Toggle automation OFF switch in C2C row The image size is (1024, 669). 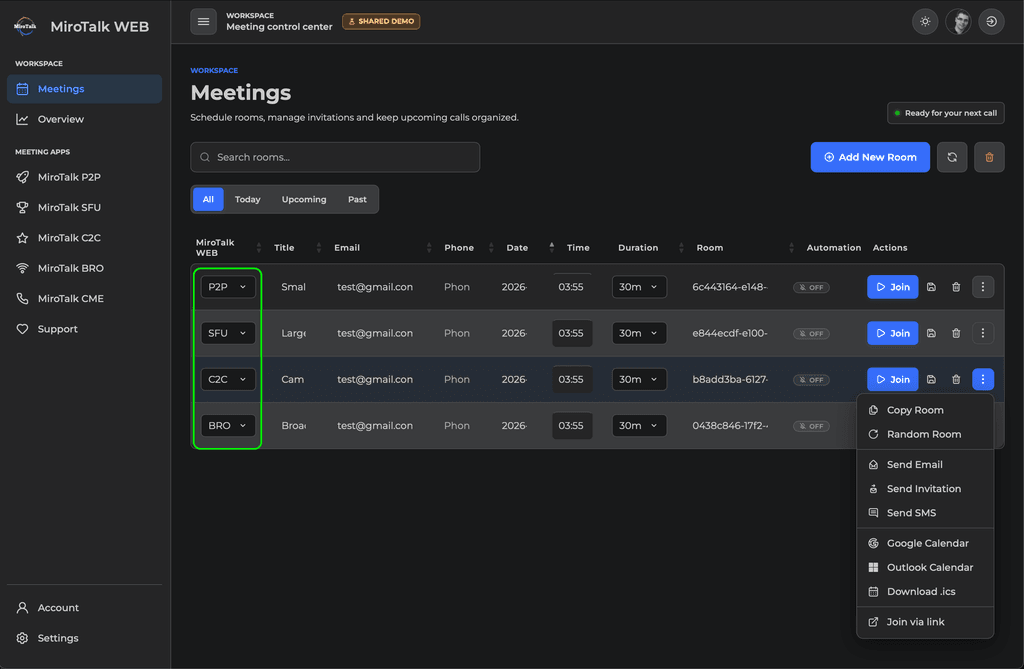click(x=811, y=380)
